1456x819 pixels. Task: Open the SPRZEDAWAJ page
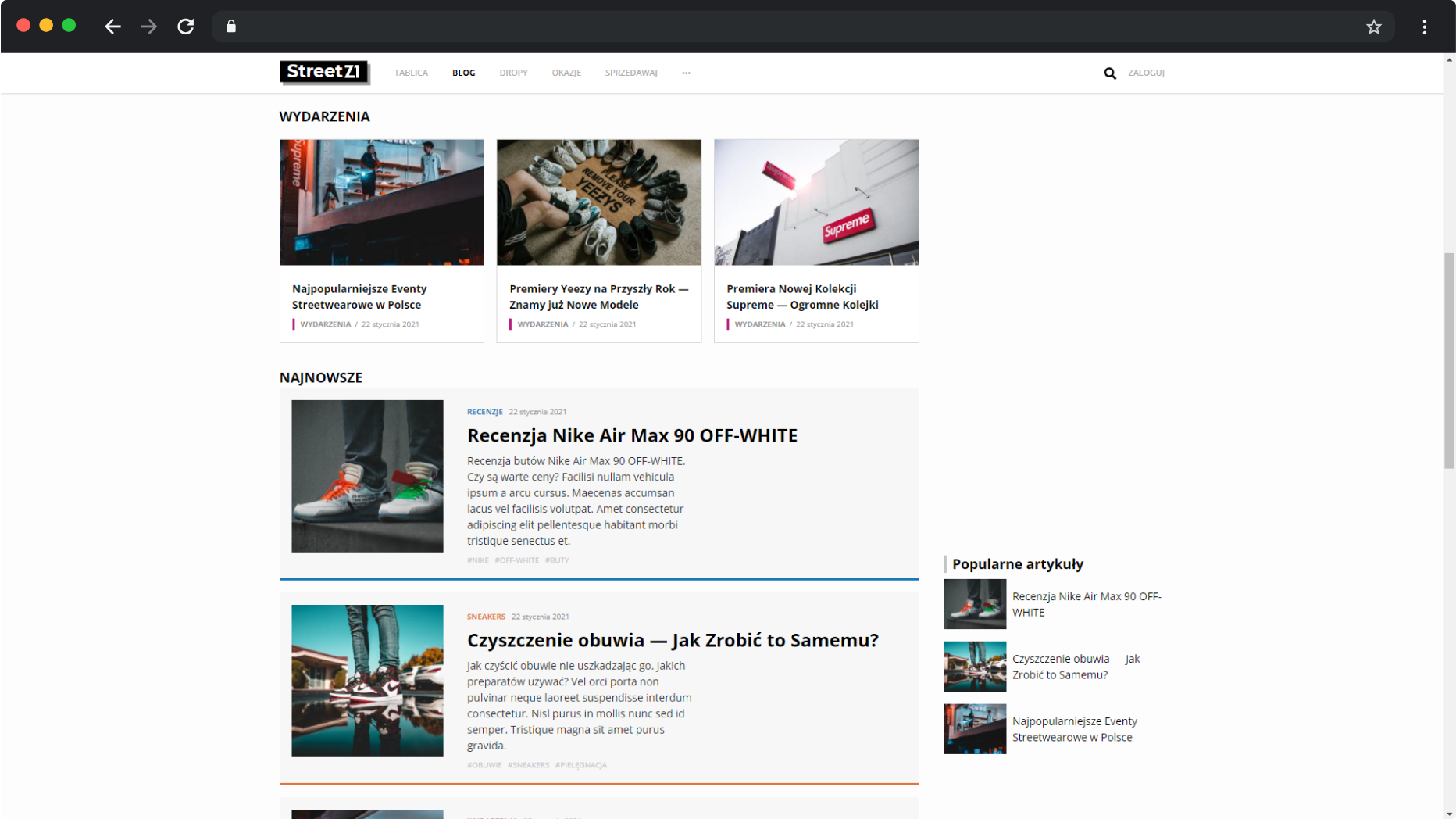(x=631, y=73)
